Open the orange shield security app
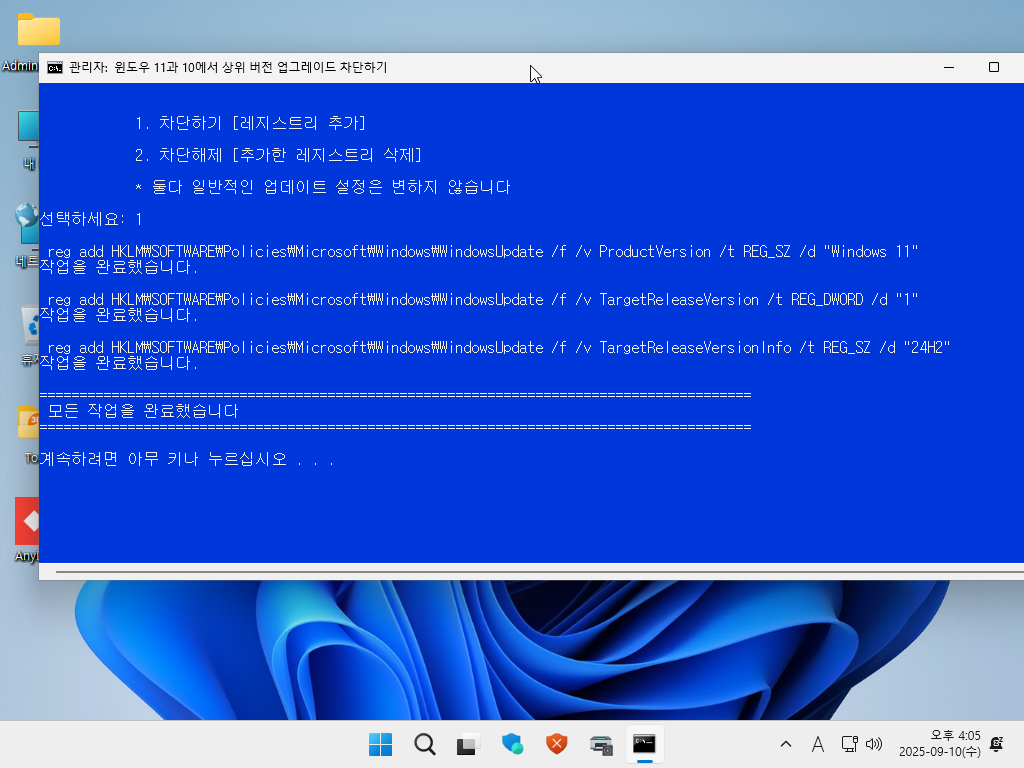Image resolution: width=1024 pixels, height=768 pixels. tap(556, 744)
